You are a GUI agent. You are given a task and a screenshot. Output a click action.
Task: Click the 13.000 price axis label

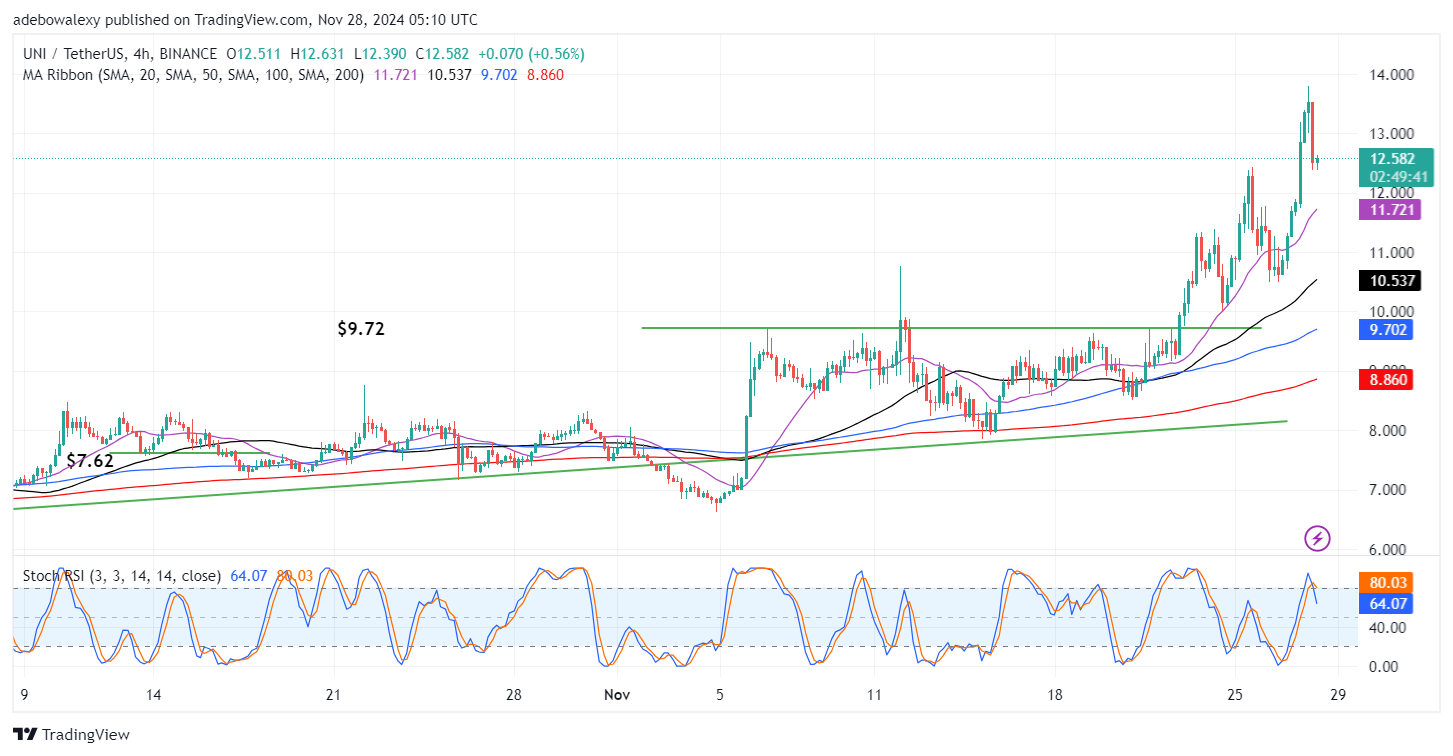(1392, 134)
